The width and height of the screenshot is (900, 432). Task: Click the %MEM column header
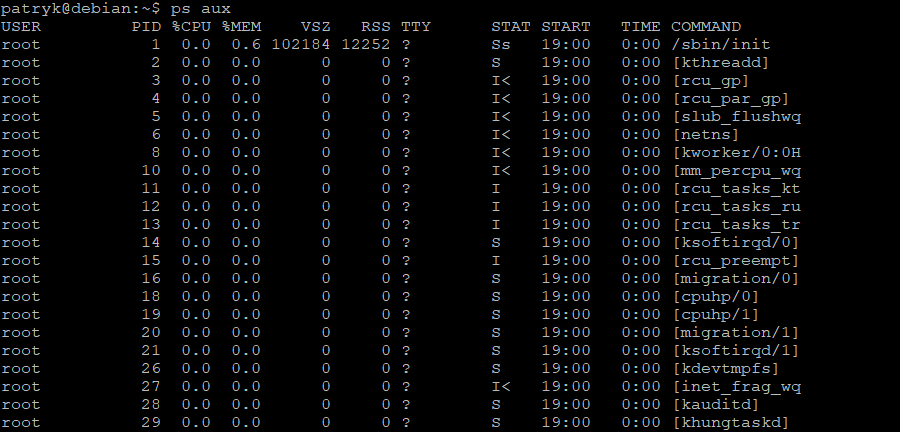241,26
